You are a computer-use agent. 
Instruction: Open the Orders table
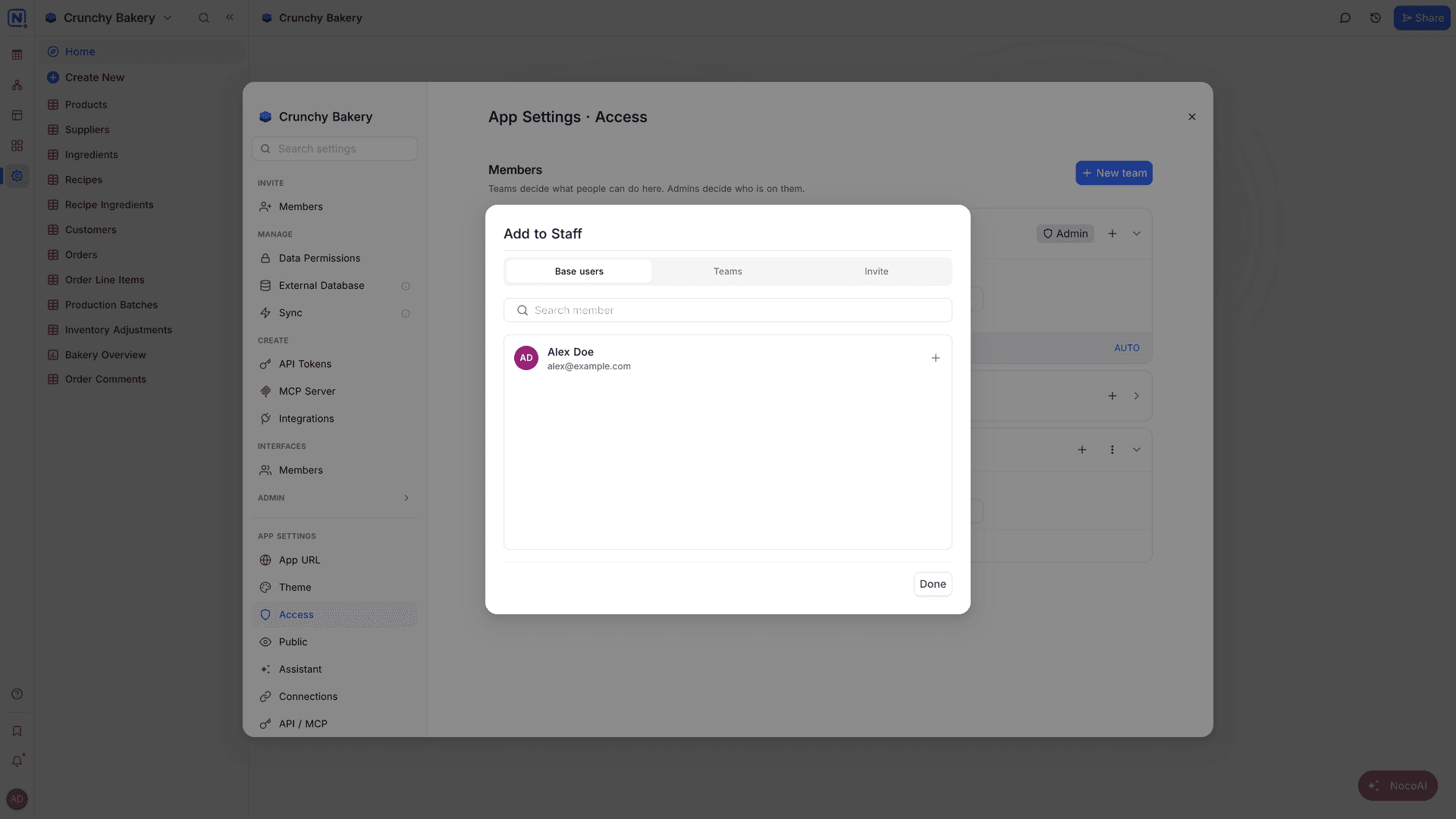coord(141,255)
